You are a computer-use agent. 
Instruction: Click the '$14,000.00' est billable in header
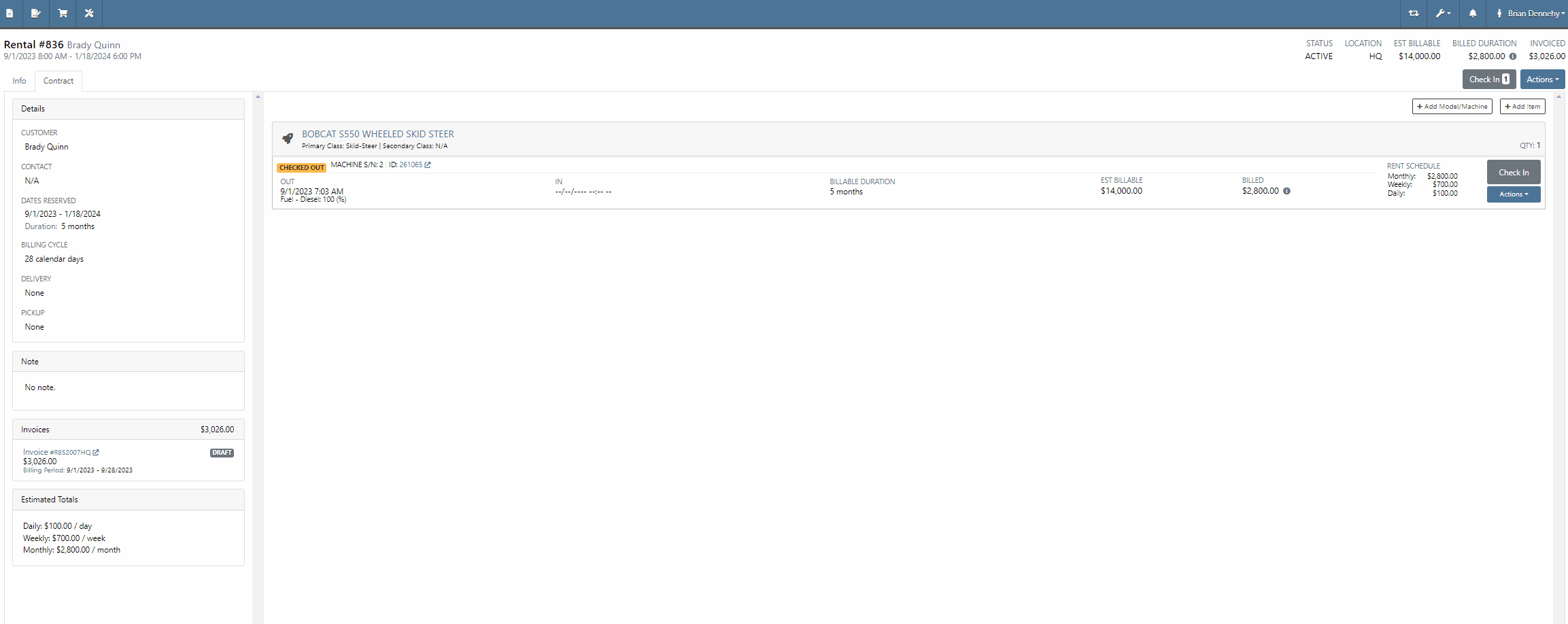click(x=1419, y=56)
